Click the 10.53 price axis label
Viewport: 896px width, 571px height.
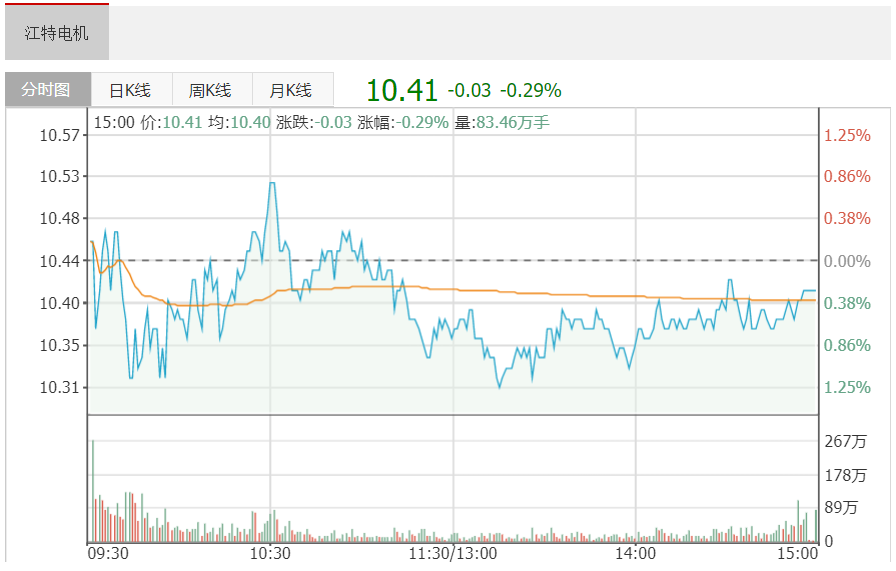point(59,176)
